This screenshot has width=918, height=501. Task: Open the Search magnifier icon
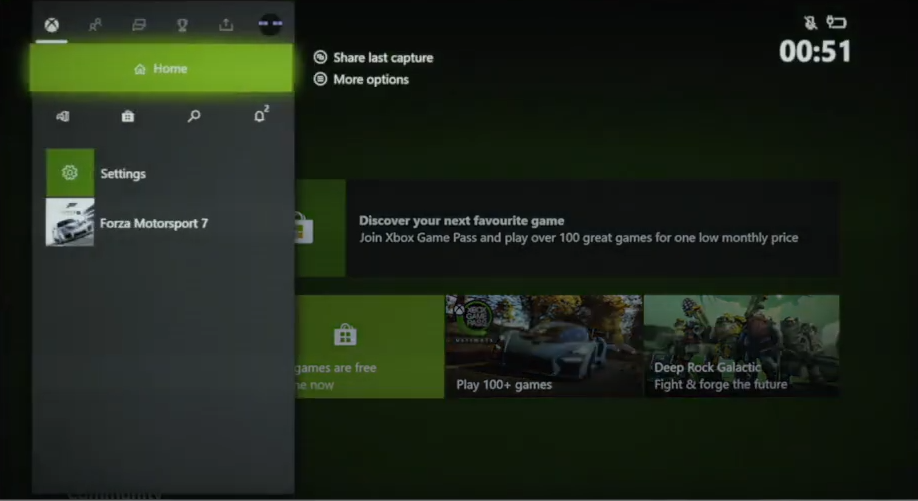pyautogui.click(x=194, y=116)
